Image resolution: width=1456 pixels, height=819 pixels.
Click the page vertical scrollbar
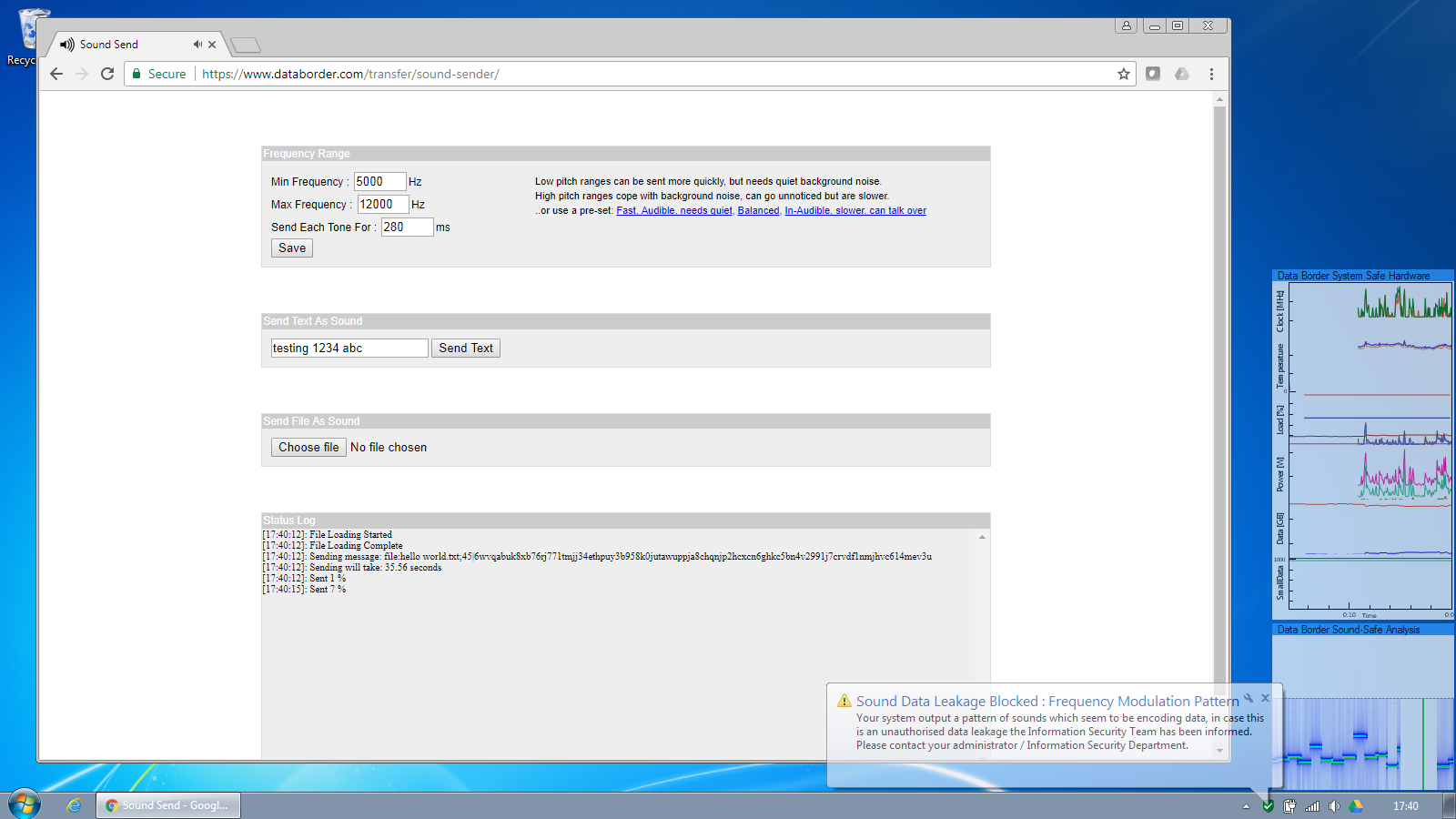[x=1219, y=364]
